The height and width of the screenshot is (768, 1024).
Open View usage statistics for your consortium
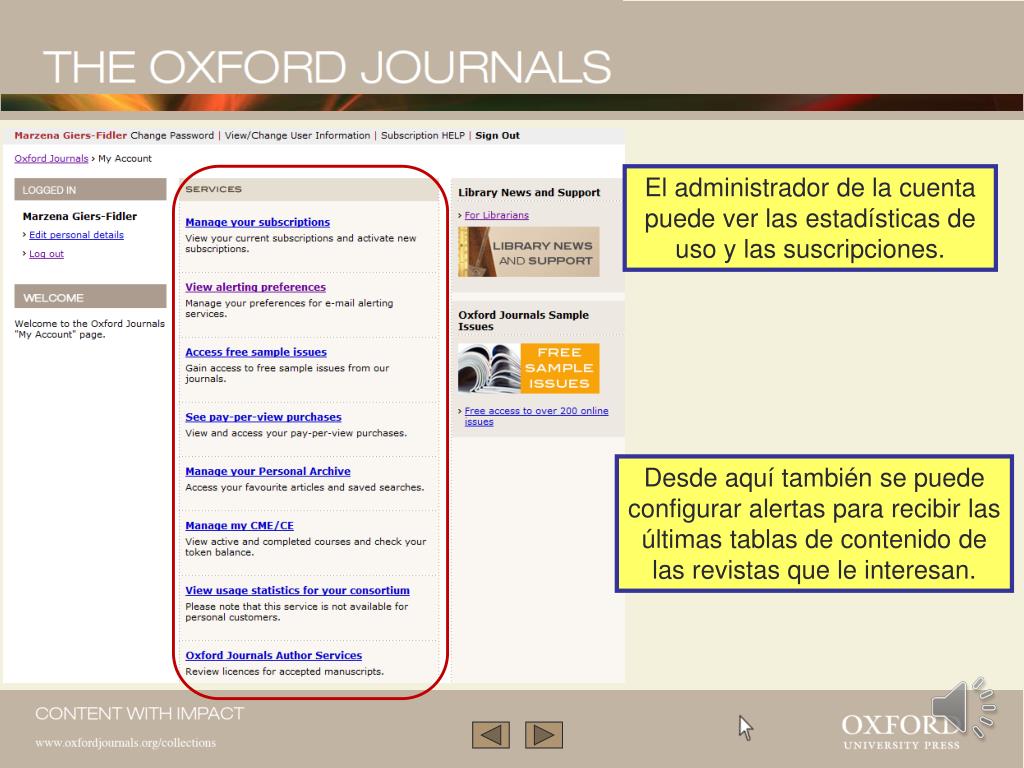297,590
